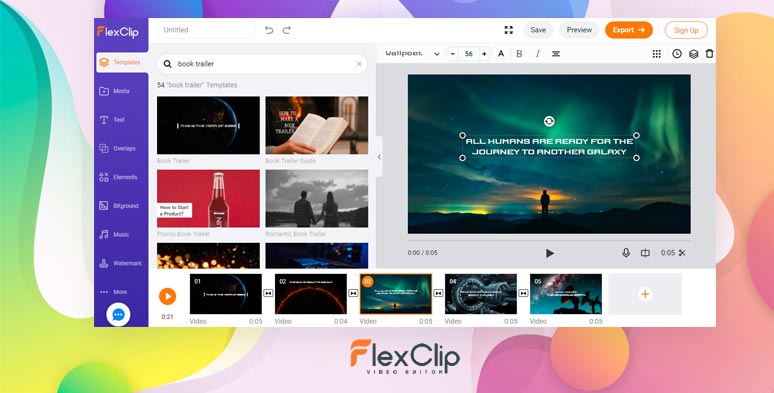This screenshot has width=774, height=393.
Task: Collapse the templates side panel arrow
Action: coord(379,157)
